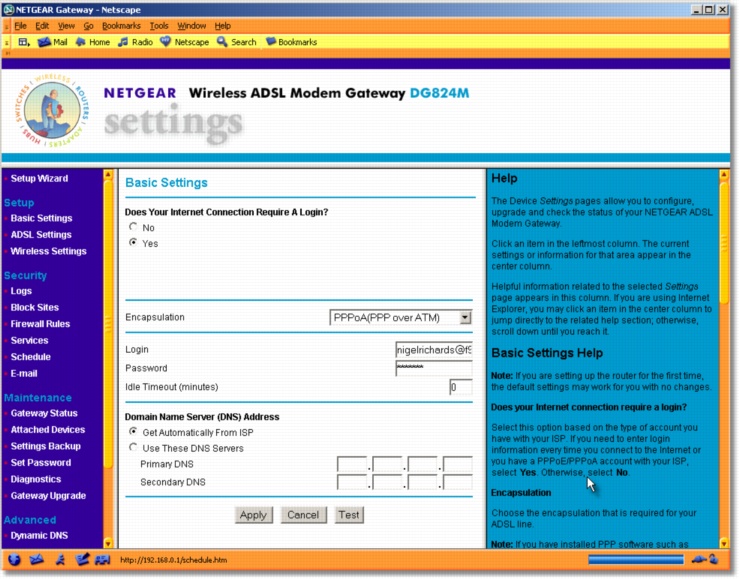739x579 pixels.
Task: Open the File menu
Action: tap(20, 25)
